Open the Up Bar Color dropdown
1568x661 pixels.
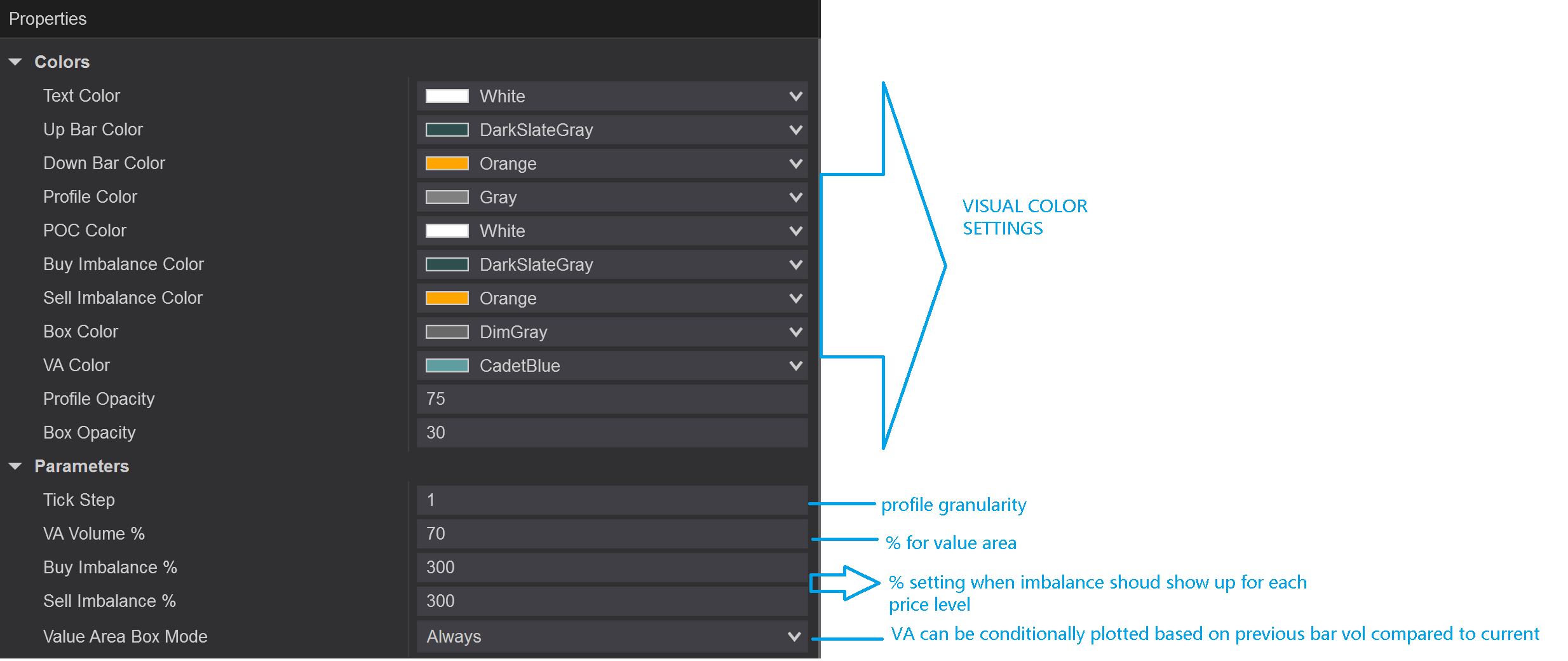(795, 130)
